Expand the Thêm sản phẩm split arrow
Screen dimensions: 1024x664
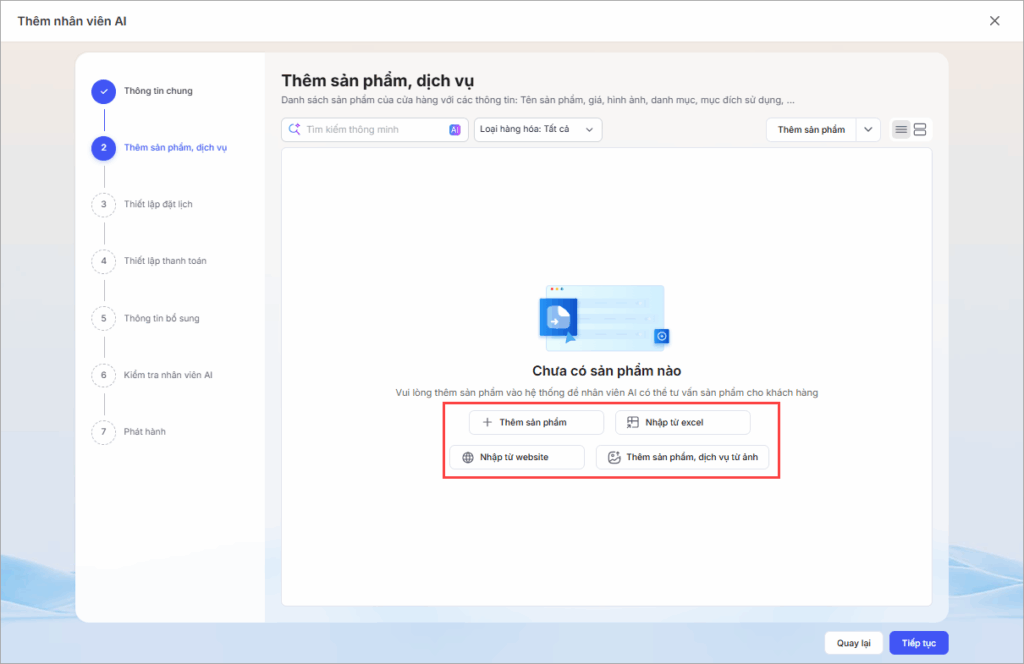click(868, 130)
